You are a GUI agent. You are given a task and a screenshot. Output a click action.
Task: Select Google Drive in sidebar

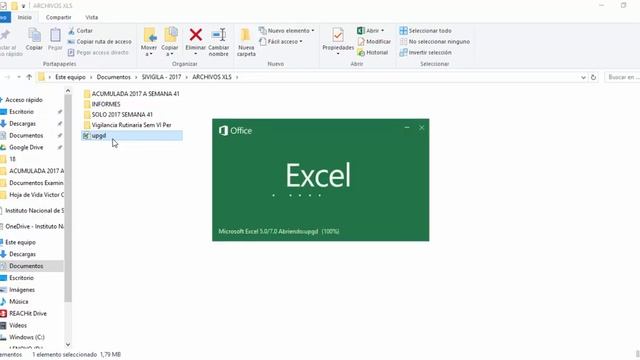pyautogui.click(x=26, y=147)
